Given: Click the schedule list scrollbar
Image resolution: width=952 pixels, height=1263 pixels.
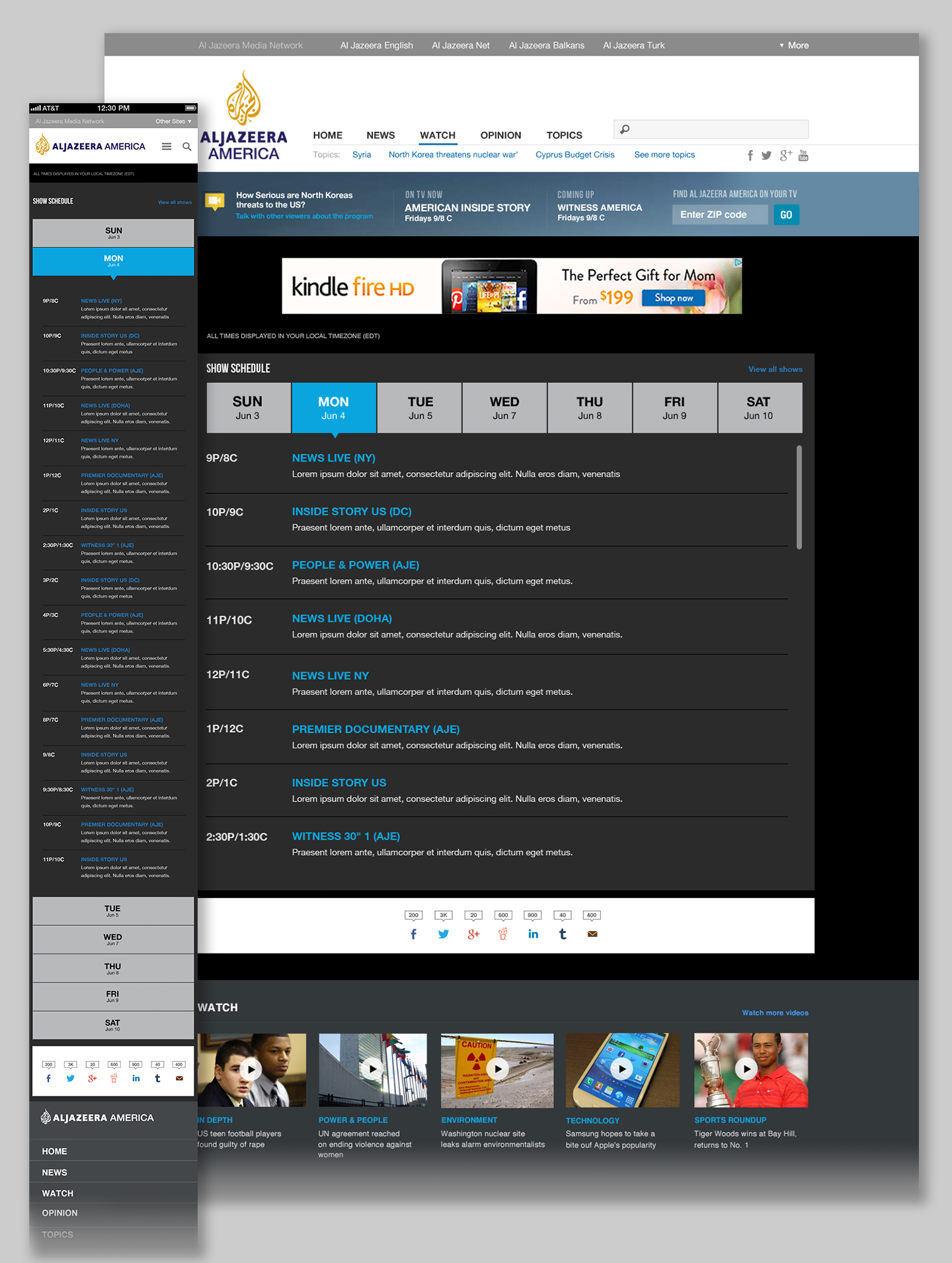Looking at the screenshot, I should [x=799, y=497].
